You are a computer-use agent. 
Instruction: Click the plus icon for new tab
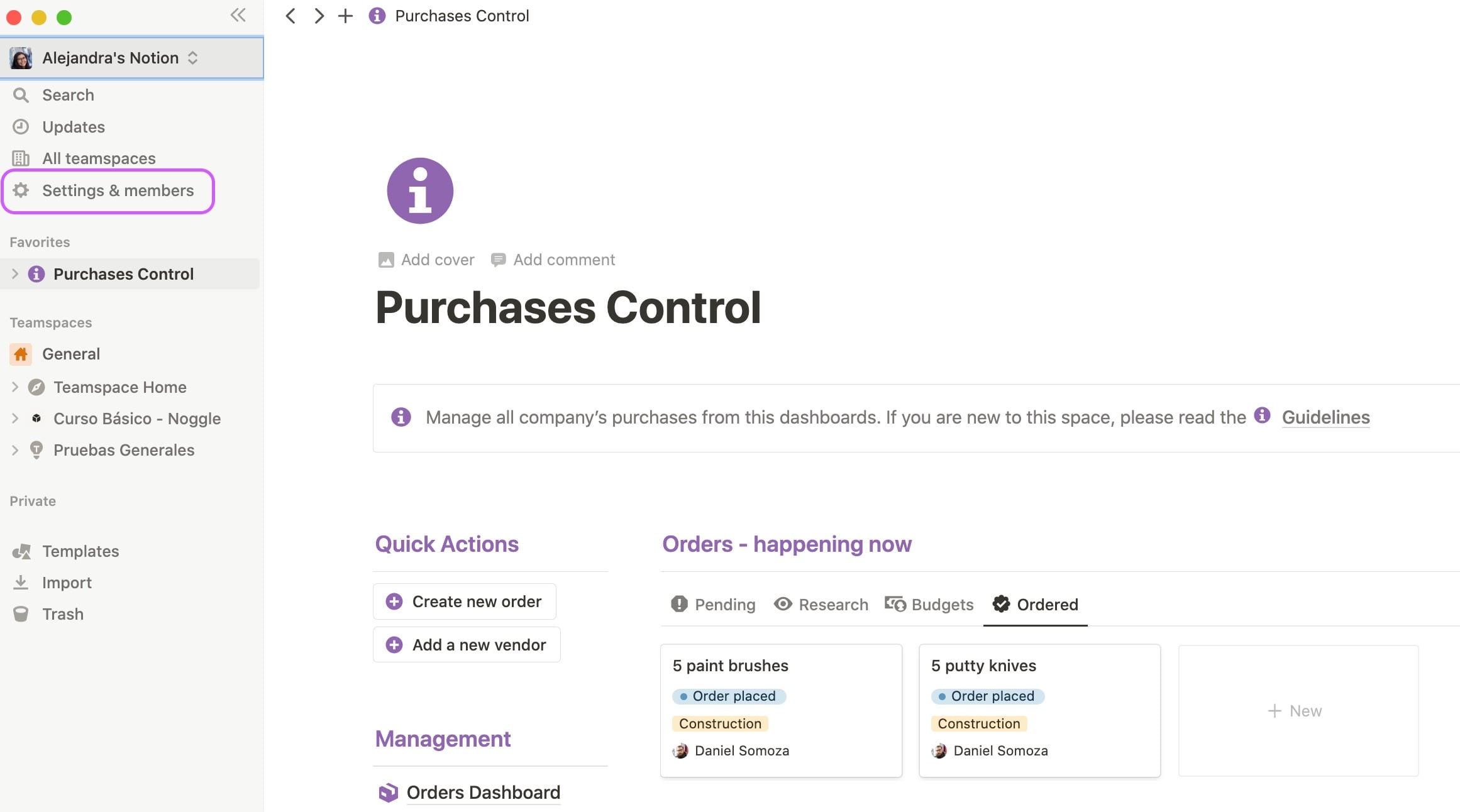(345, 16)
